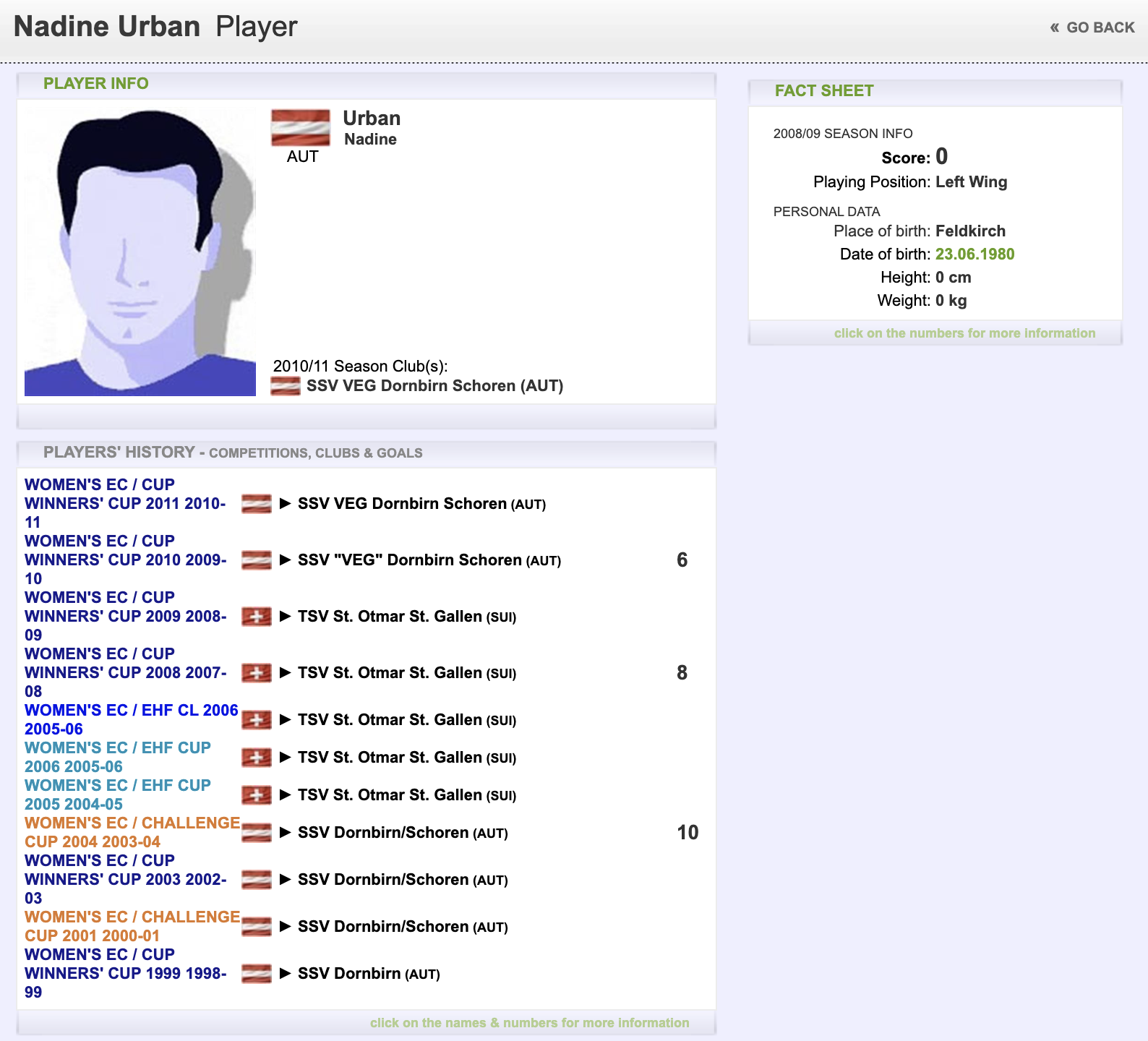Click Swiss flag in EHF CL 2006 row

pyautogui.click(x=257, y=720)
